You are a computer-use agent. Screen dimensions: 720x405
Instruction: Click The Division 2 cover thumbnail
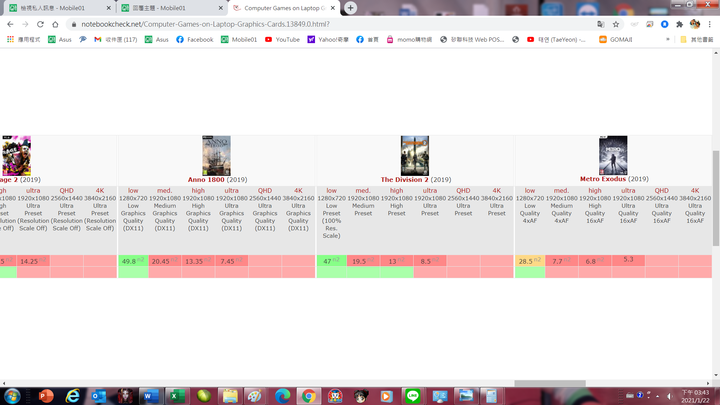(x=415, y=156)
